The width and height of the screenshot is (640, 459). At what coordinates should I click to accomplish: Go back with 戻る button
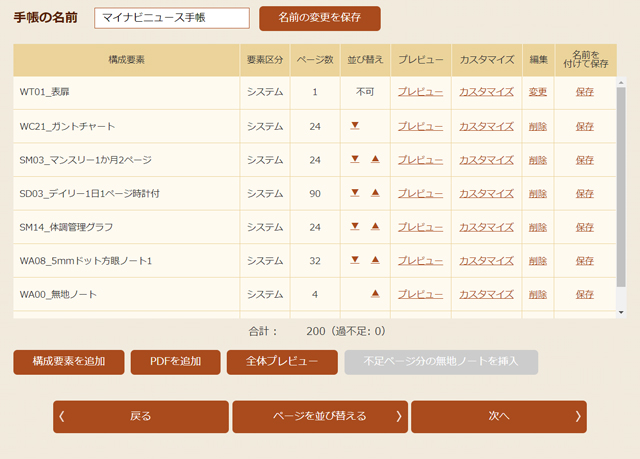pos(140,416)
